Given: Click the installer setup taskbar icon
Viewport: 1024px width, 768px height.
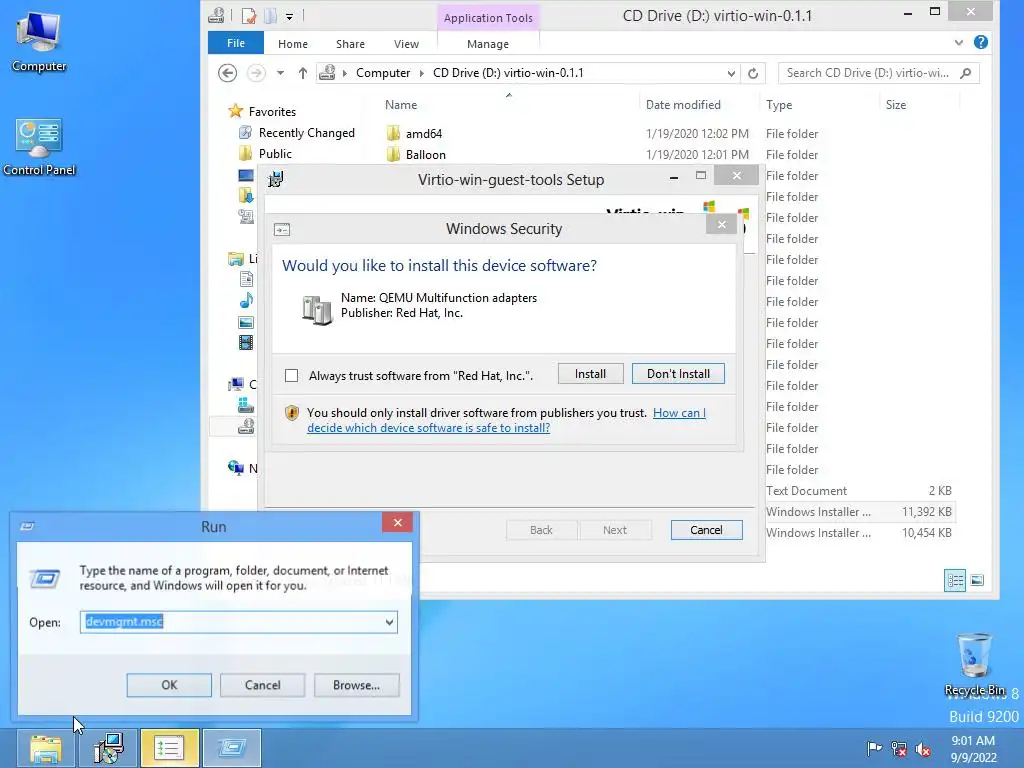Looking at the screenshot, I should click(x=108, y=748).
